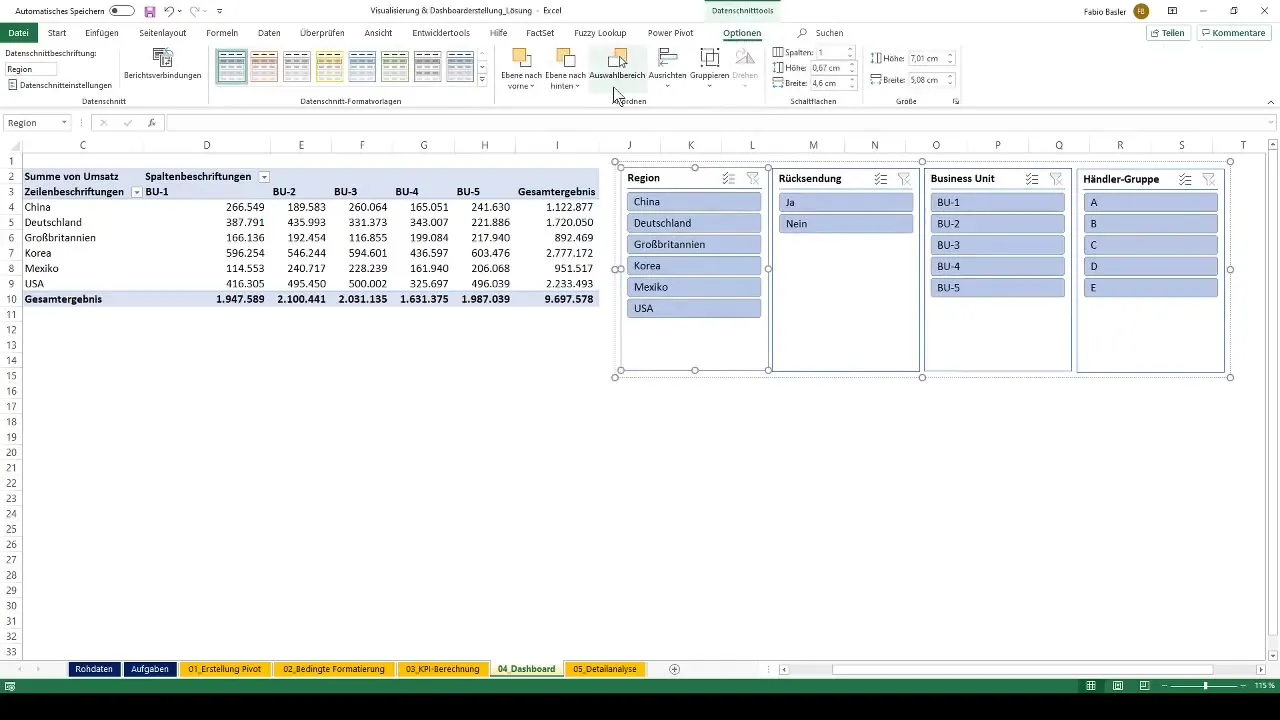Open ribbon display options icon in title bar
The width and height of the screenshot is (1280, 720).
[x=1172, y=11]
